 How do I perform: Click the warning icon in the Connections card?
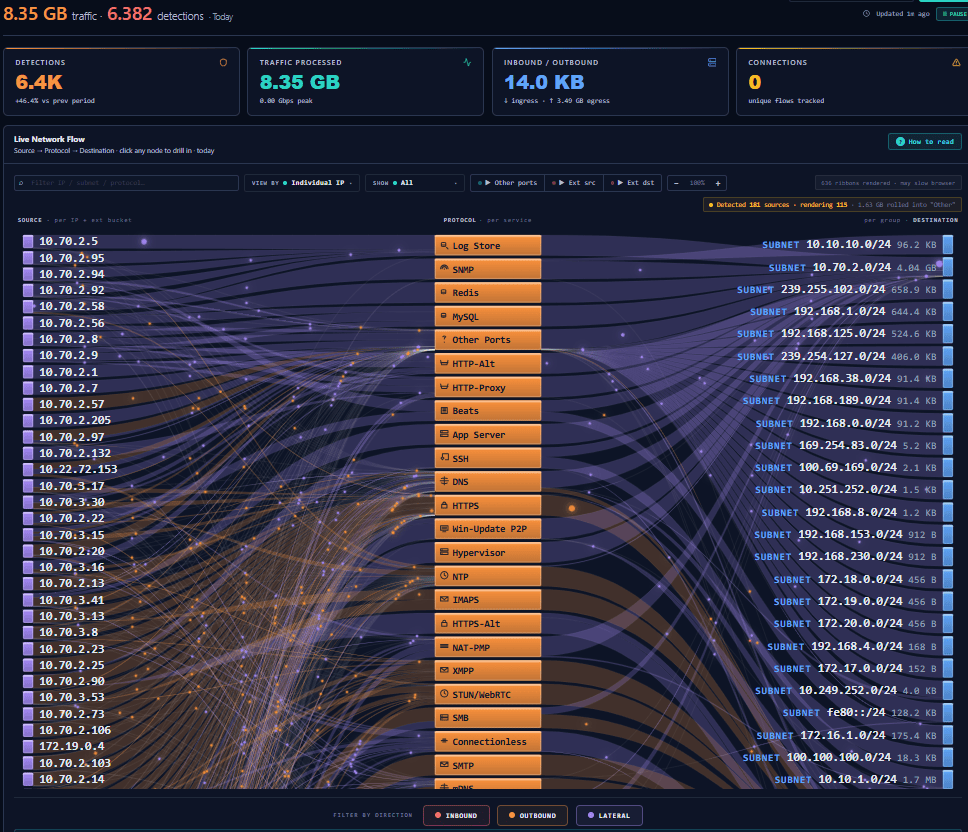956,62
